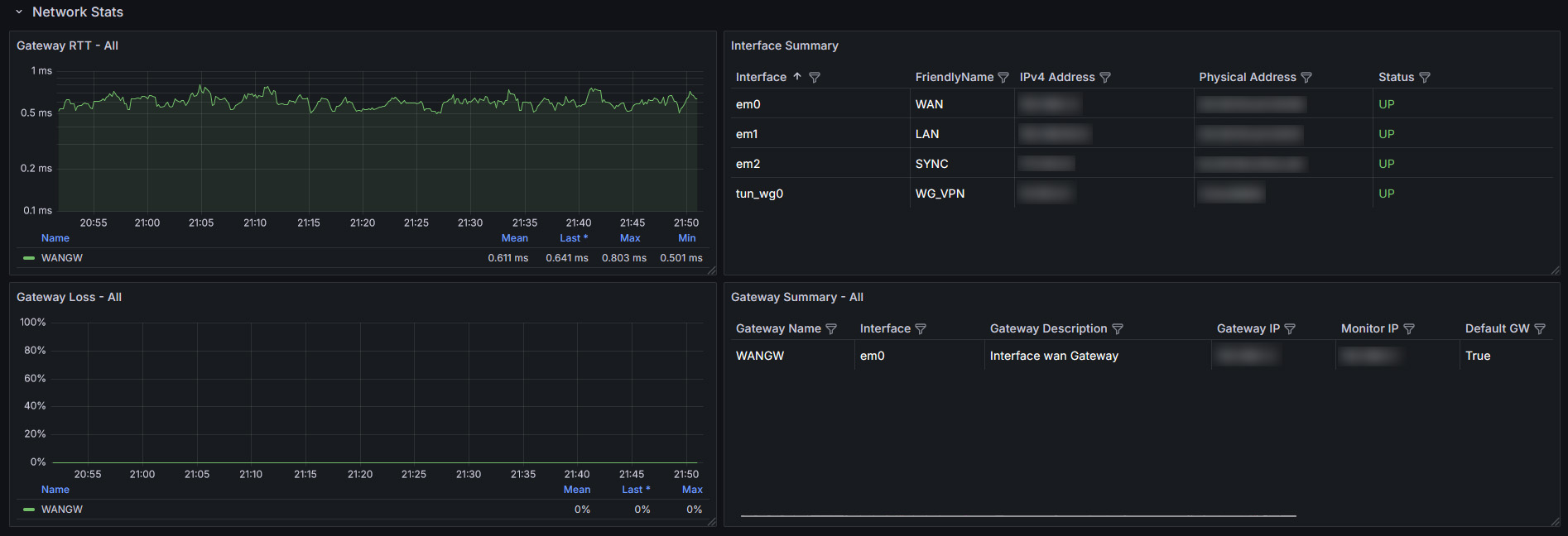Sort Gateway Loss legend by Name header
The width and height of the screenshot is (1568, 536).
point(55,490)
